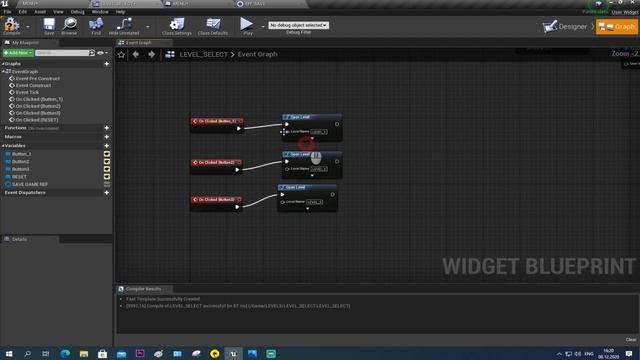Switch to Graph mode
This screenshot has width=640, height=360.
[x=617, y=27]
